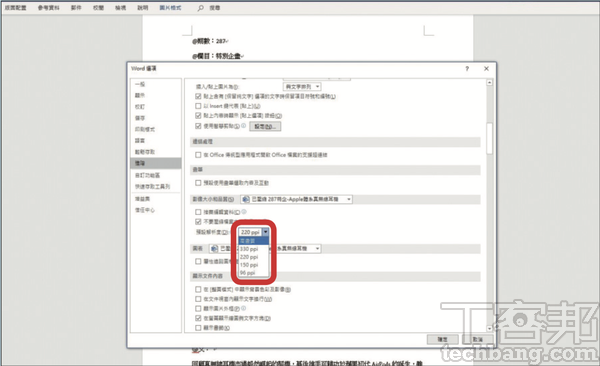Toggle 不要壓縮檔案中的影像 checkbox
This screenshot has height=366, width=600.
tap(198, 221)
